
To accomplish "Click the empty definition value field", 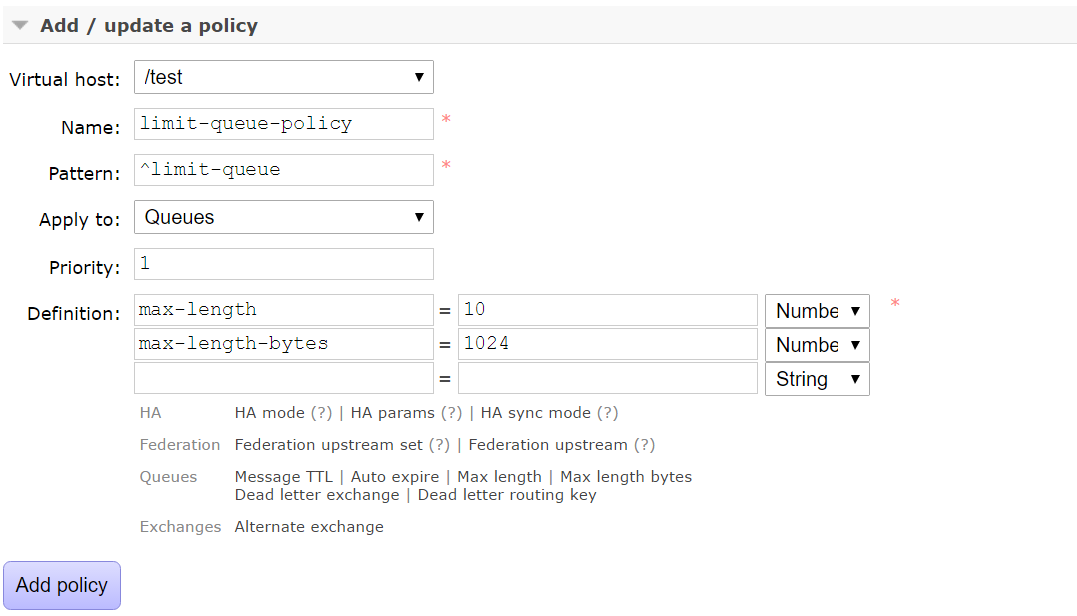I will (x=607, y=379).
